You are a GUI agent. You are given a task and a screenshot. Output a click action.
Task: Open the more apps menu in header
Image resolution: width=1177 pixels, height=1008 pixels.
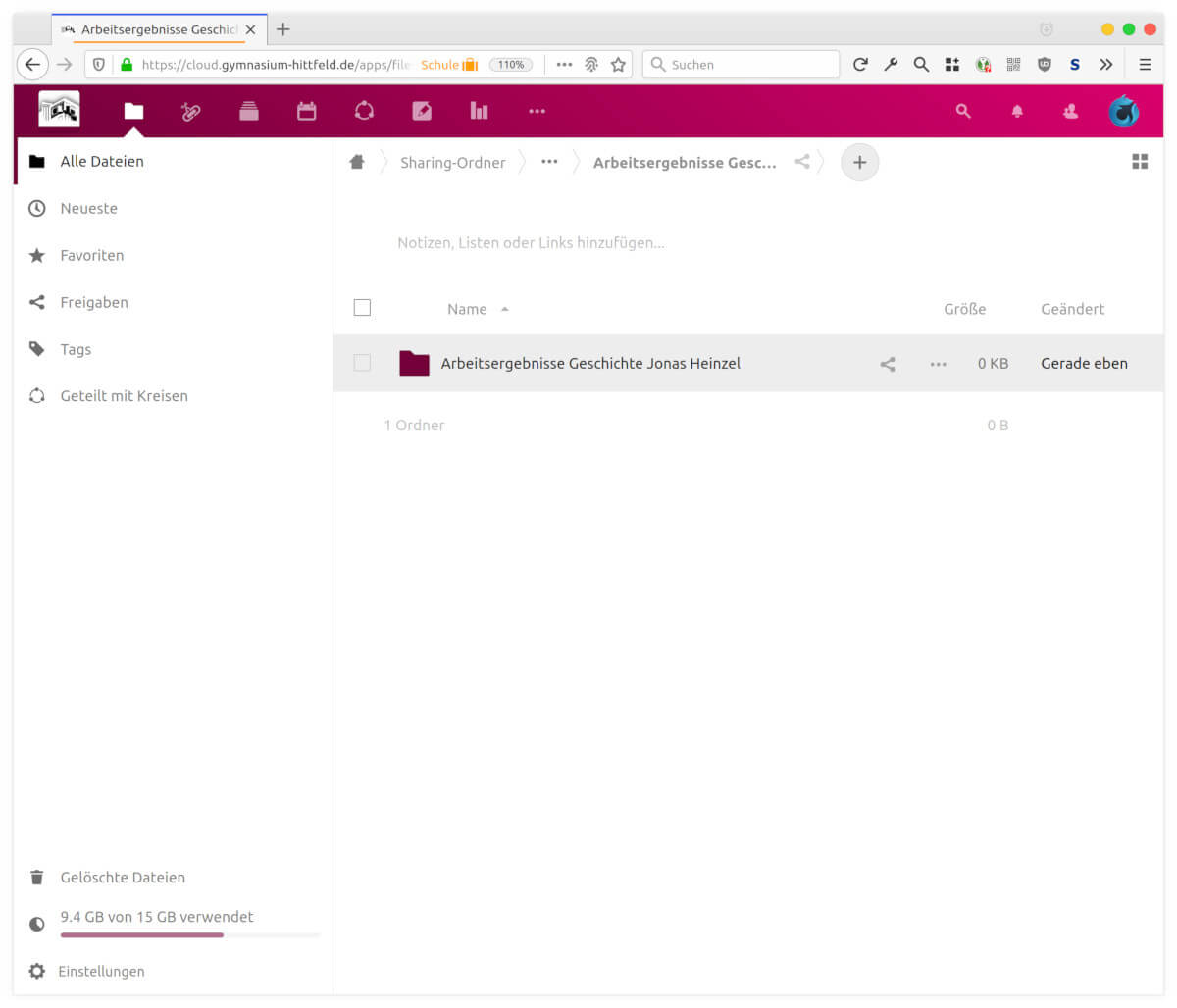537,112
